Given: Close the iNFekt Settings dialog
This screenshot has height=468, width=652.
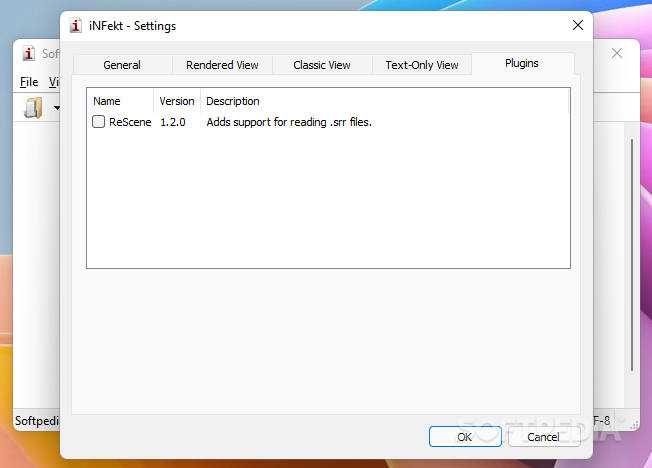Looking at the screenshot, I should point(578,25).
